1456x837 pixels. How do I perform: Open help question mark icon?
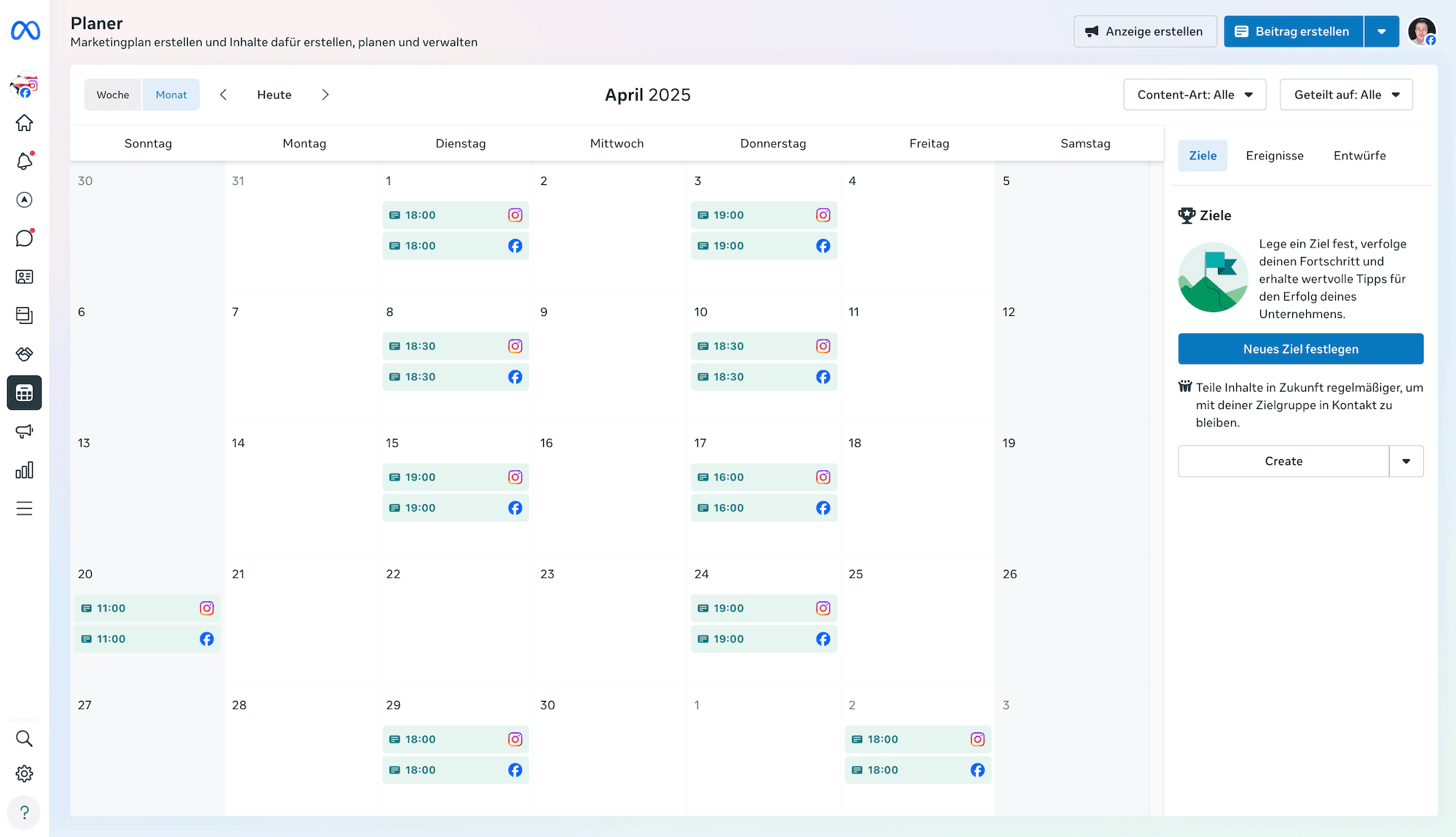24,812
